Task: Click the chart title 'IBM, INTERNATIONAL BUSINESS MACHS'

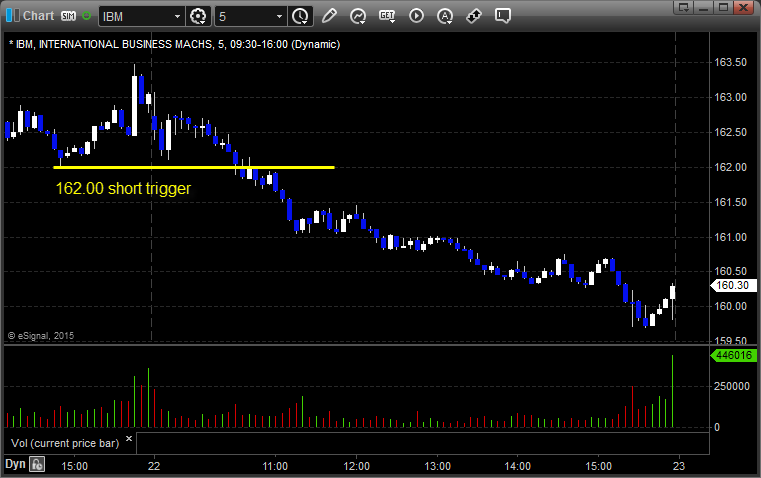Action: click(114, 44)
